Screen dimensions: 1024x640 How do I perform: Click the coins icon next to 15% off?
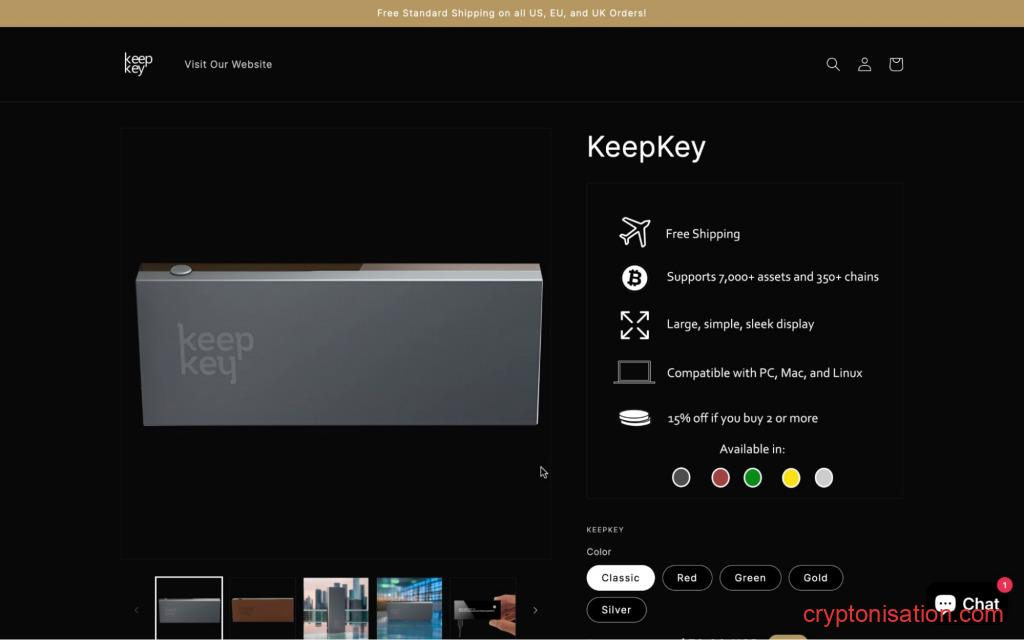[x=635, y=418]
